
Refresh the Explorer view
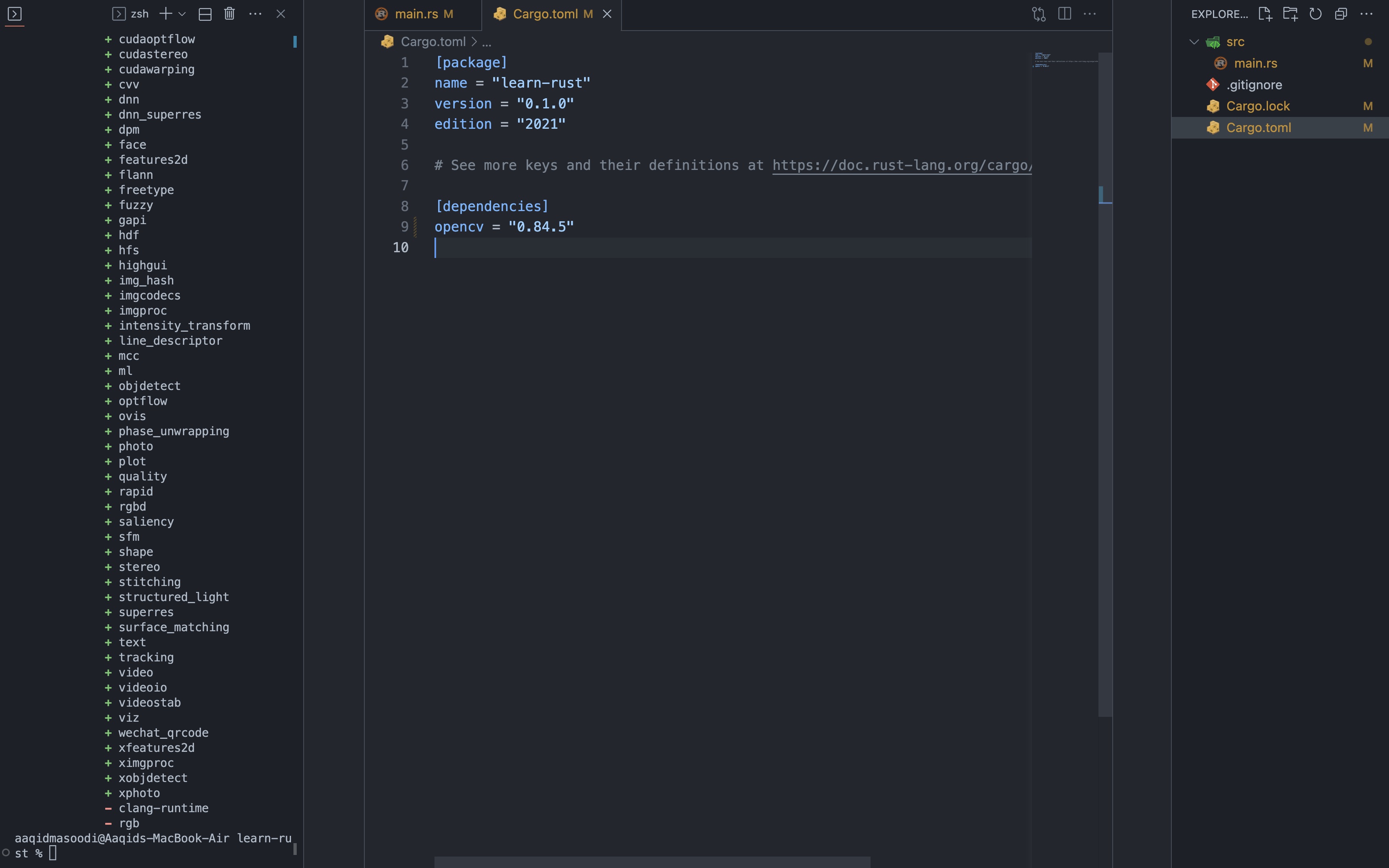click(x=1316, y=14)
